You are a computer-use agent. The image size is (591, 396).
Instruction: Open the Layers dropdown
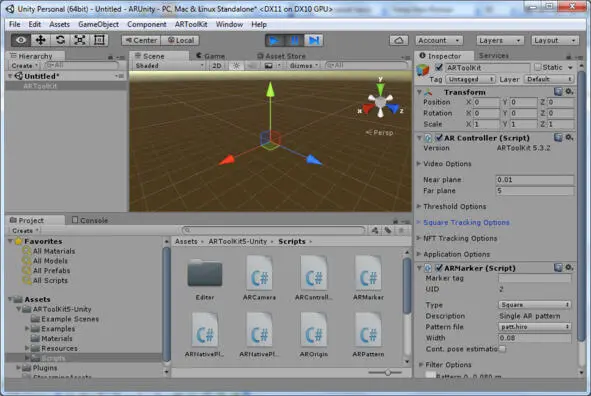coord(500,40)
